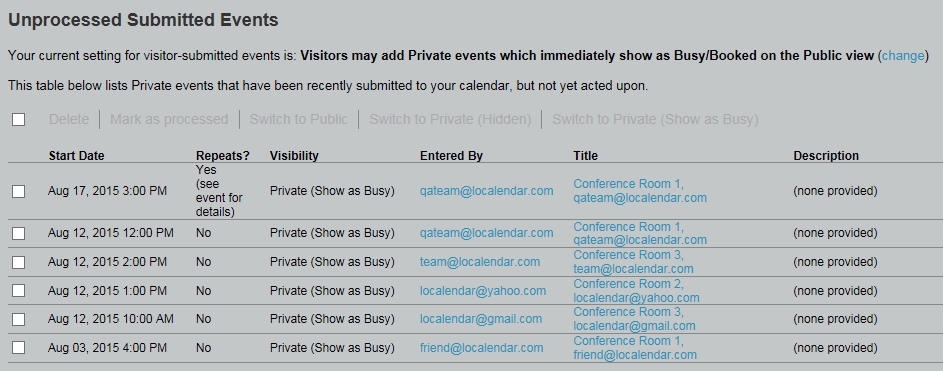The width and height of the screenshot is (943, 371).
Task: Select the Aug 12, 2015 12:00 PM event checkbox
Action: click(19, 233)
